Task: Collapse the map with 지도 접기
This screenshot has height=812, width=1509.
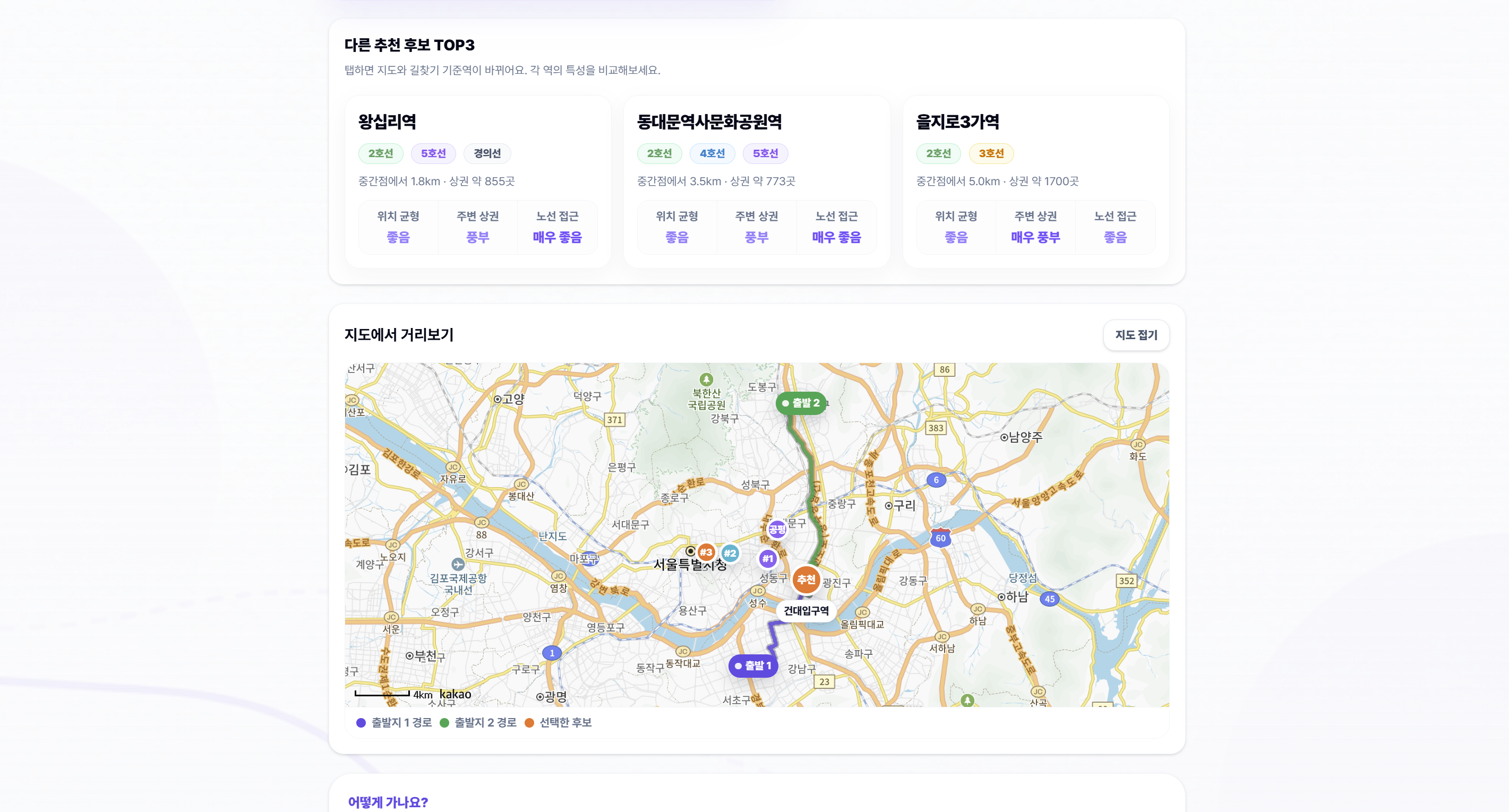Action: 1136,335
